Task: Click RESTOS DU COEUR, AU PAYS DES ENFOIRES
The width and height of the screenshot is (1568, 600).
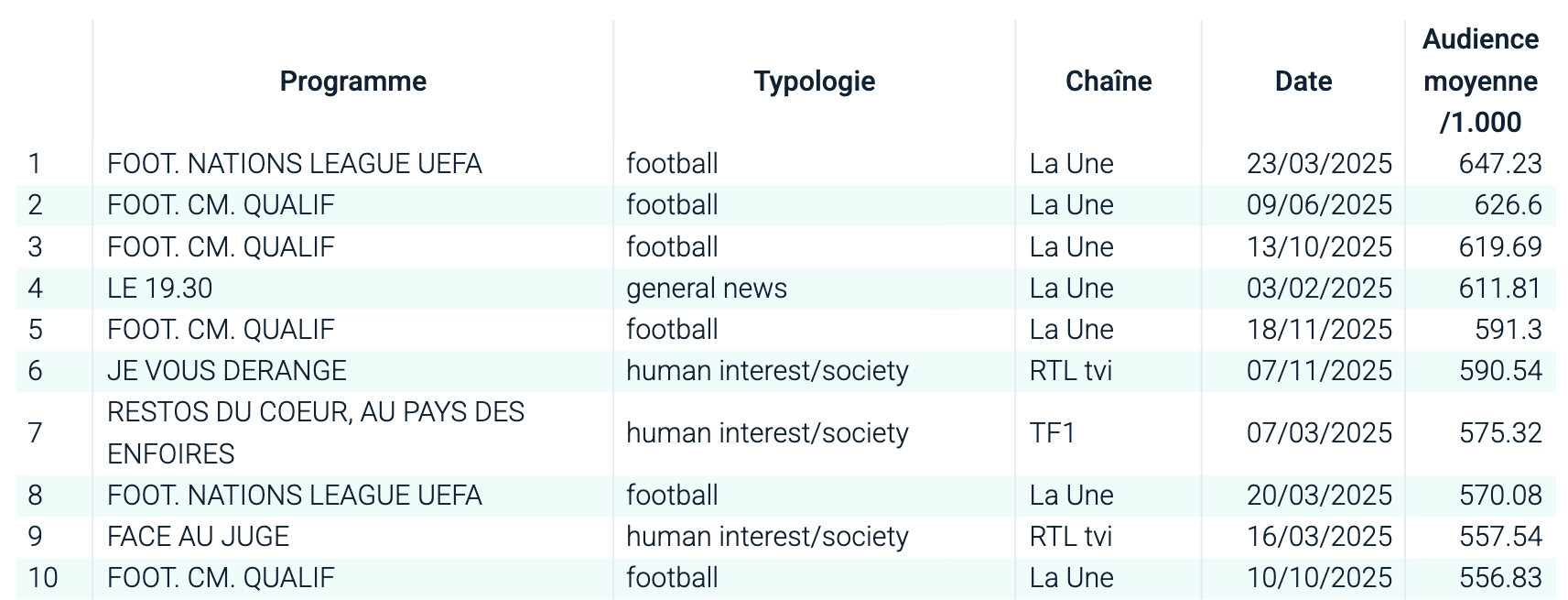Action: click(315, 432)
